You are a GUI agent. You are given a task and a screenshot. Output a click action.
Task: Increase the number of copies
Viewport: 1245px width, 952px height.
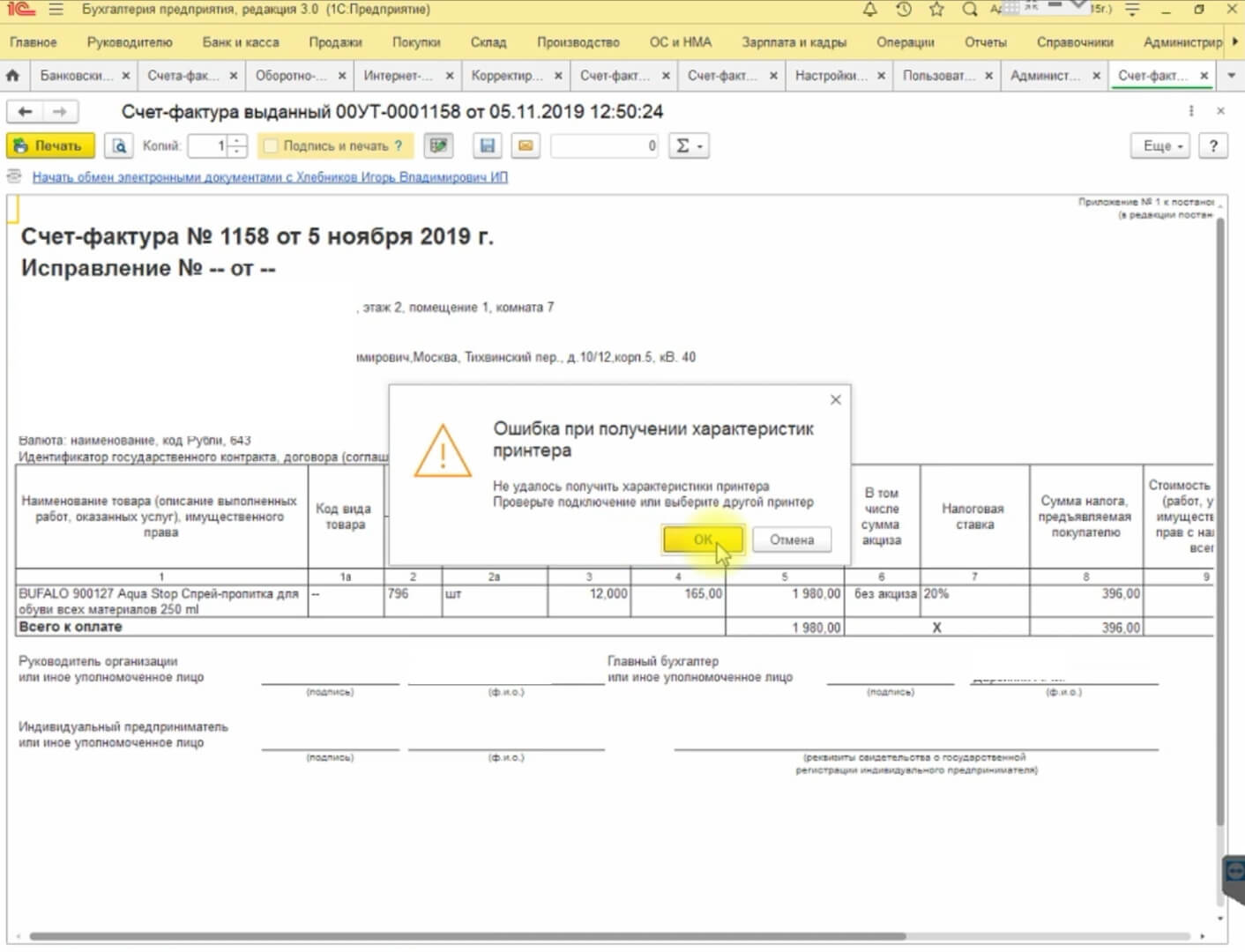point(236,140)
